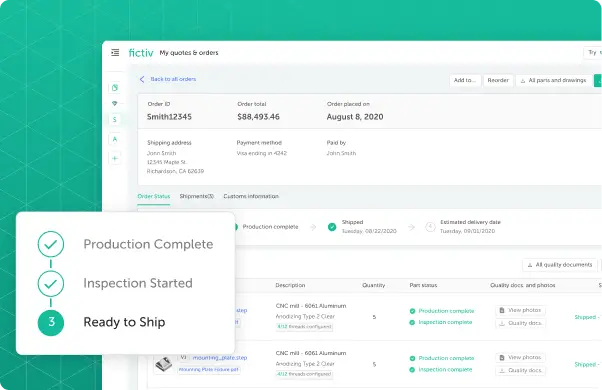Click the Try button in the header
602x390 pixels.
coord(593,53)
